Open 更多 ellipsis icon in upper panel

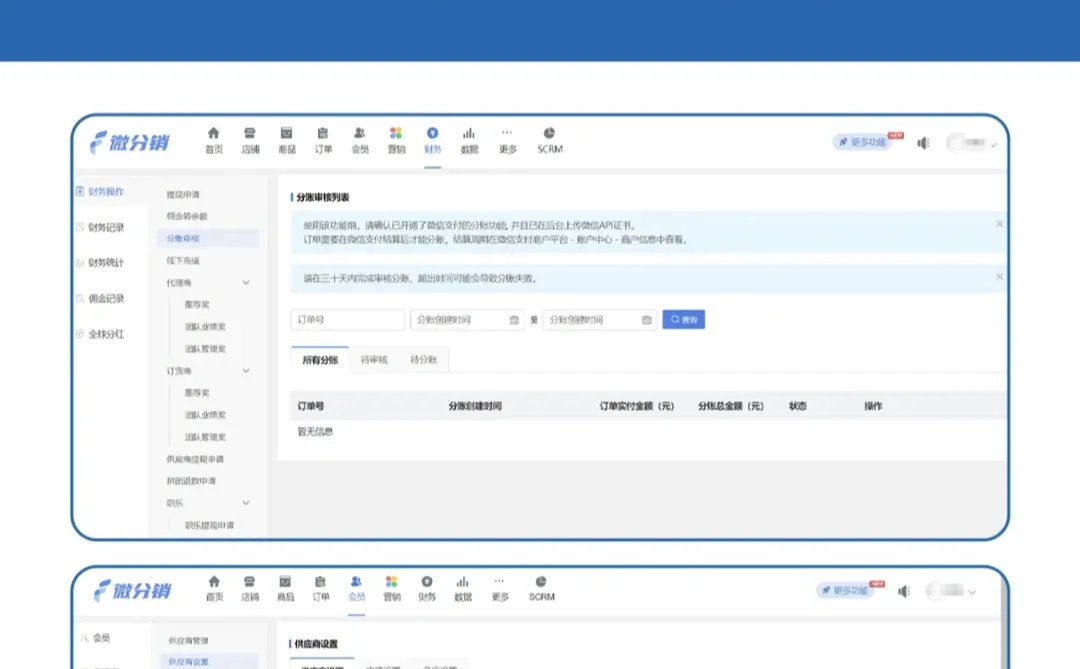[507, 132]
